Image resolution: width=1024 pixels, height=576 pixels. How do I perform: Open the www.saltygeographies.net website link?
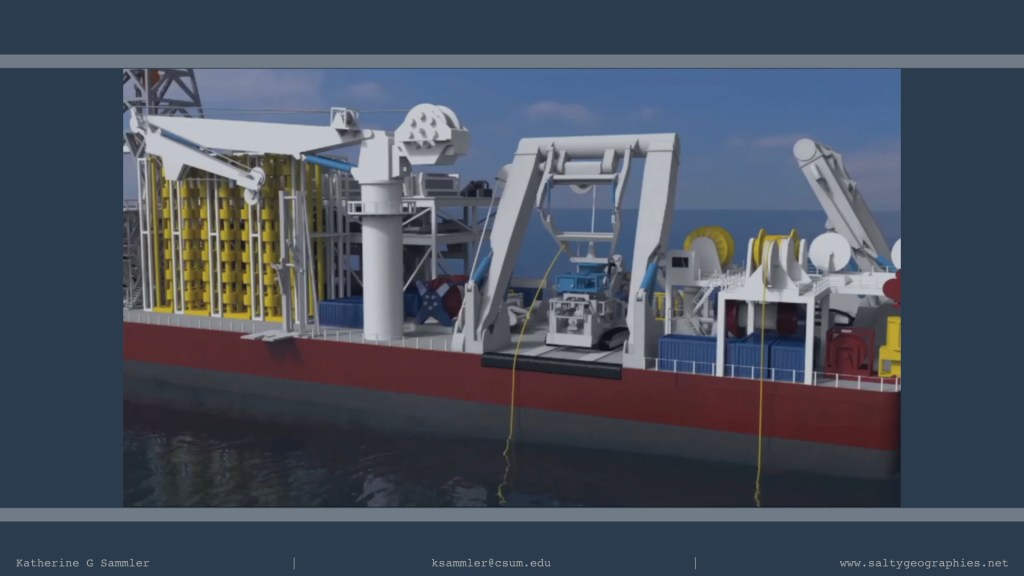pos(923,563)
